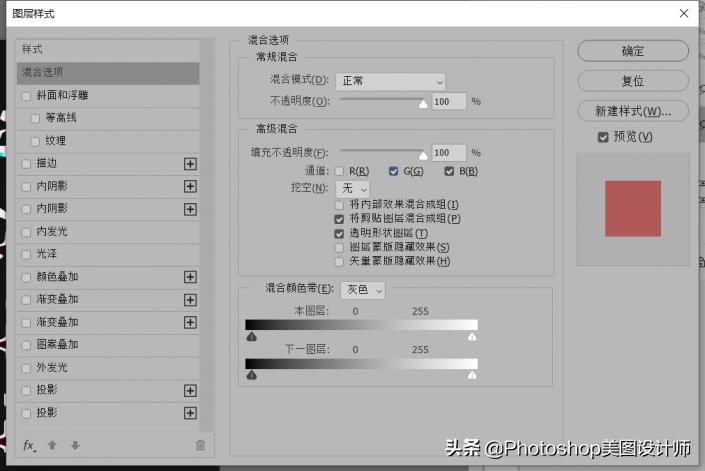Uncheck the B(B) channel checkbox
This screenshot has height=471, width=705.
(x=449, y=171)
